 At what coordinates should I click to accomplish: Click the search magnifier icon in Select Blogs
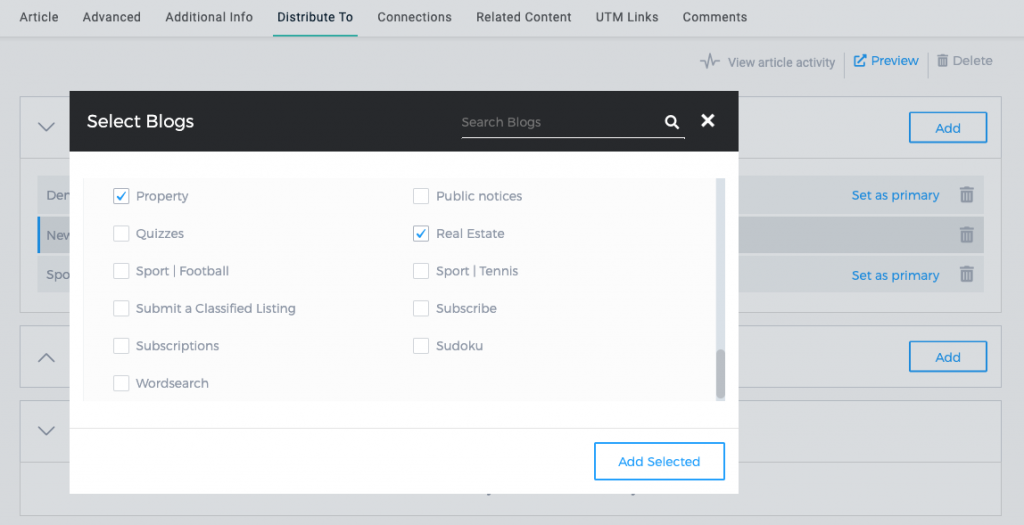pyautogui.click(x=672, y=121)
